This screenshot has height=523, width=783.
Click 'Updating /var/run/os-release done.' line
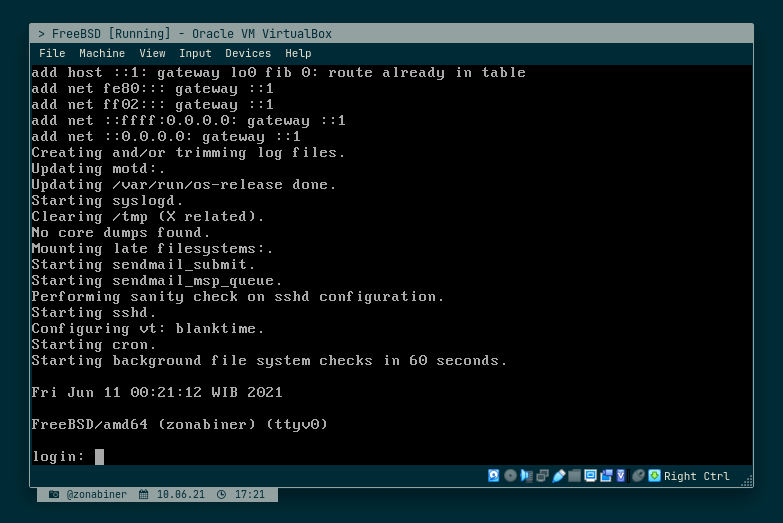tap(184, 185)
